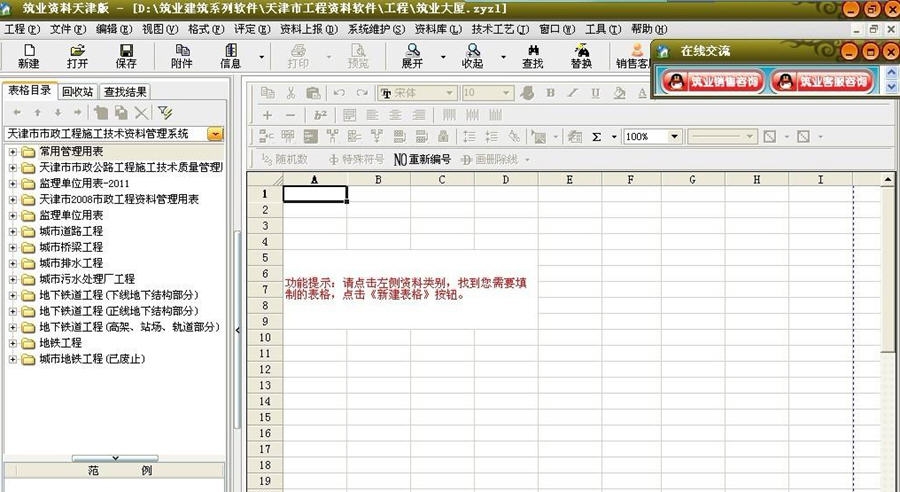Click the 替换 replace toolbar icon
This screenshot has width=900, height=492.
click(581, 56)
